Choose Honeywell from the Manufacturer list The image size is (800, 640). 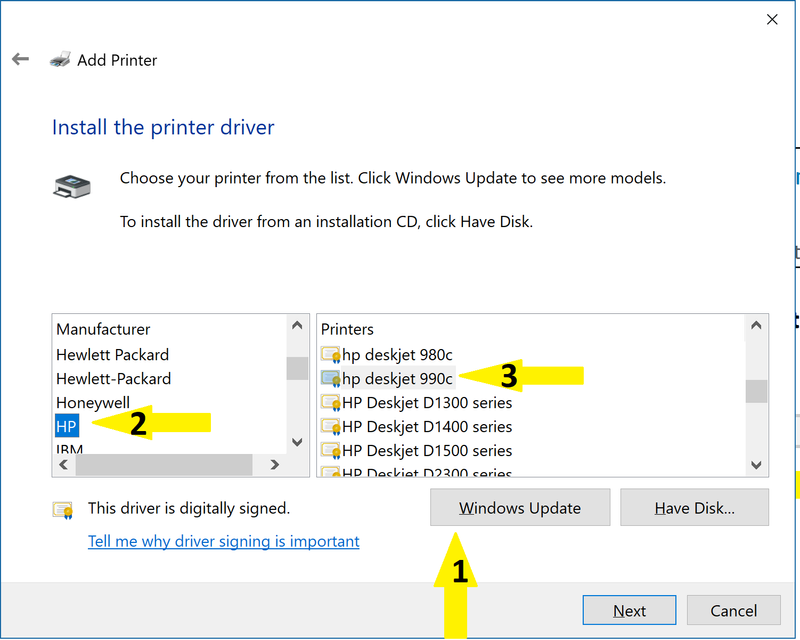click(x=93, y=403)
